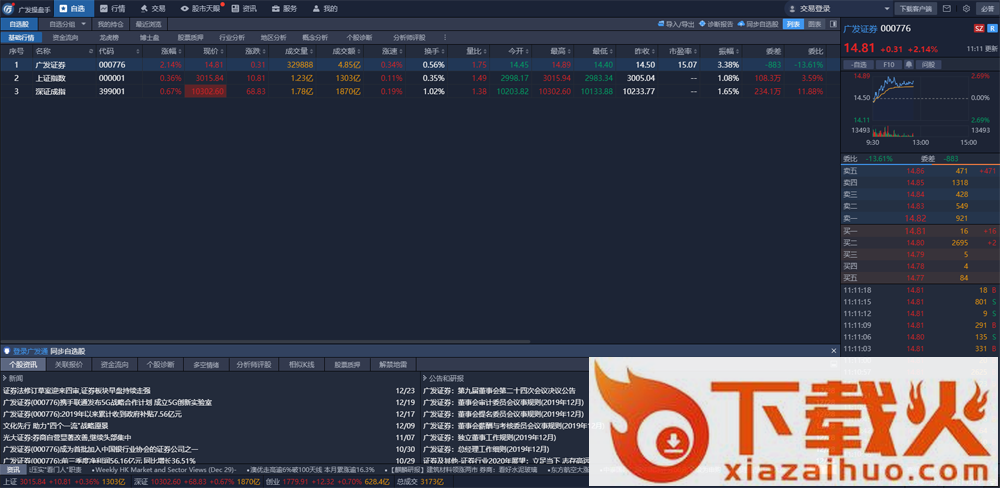Screen dimensions: 1000x488
Task: Open the 多空情绪 bottom tab
Action: [x=205, y=365]
